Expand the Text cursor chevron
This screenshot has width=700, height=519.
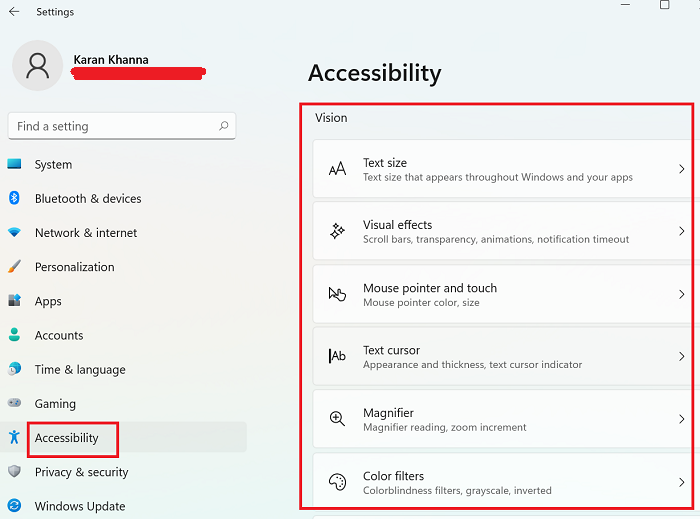[x=681, y=356]
